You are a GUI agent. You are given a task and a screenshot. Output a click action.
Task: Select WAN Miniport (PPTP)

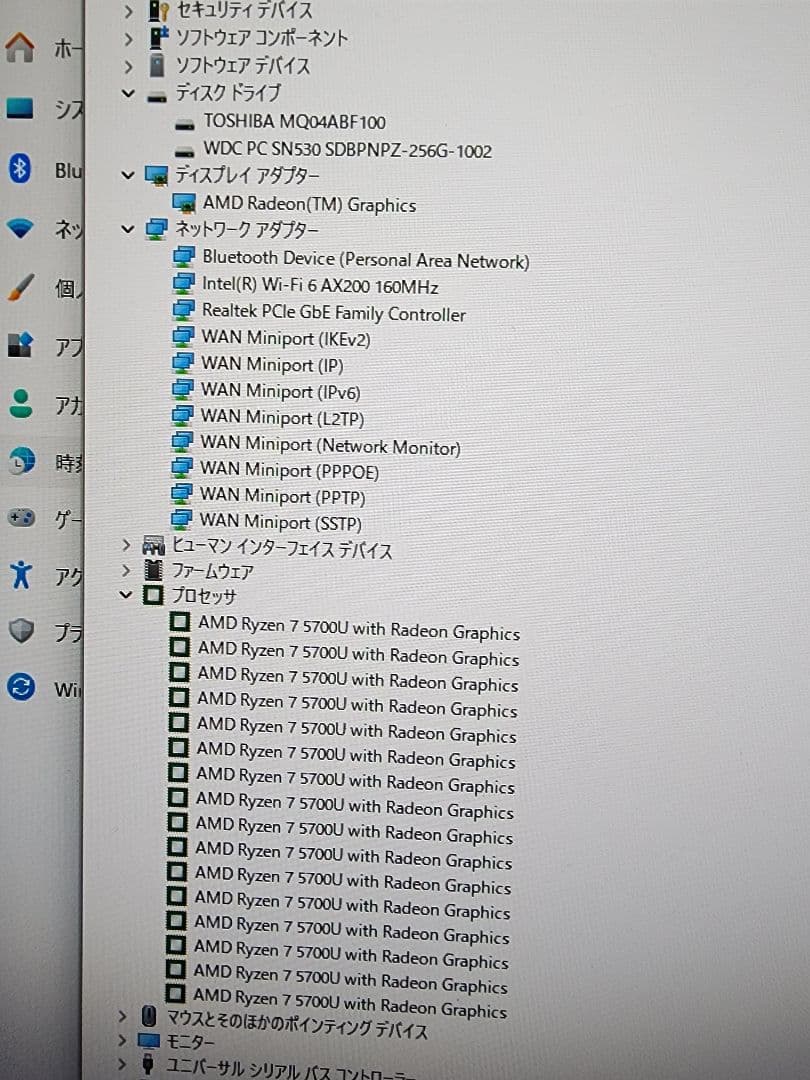(x=282, y=496)
